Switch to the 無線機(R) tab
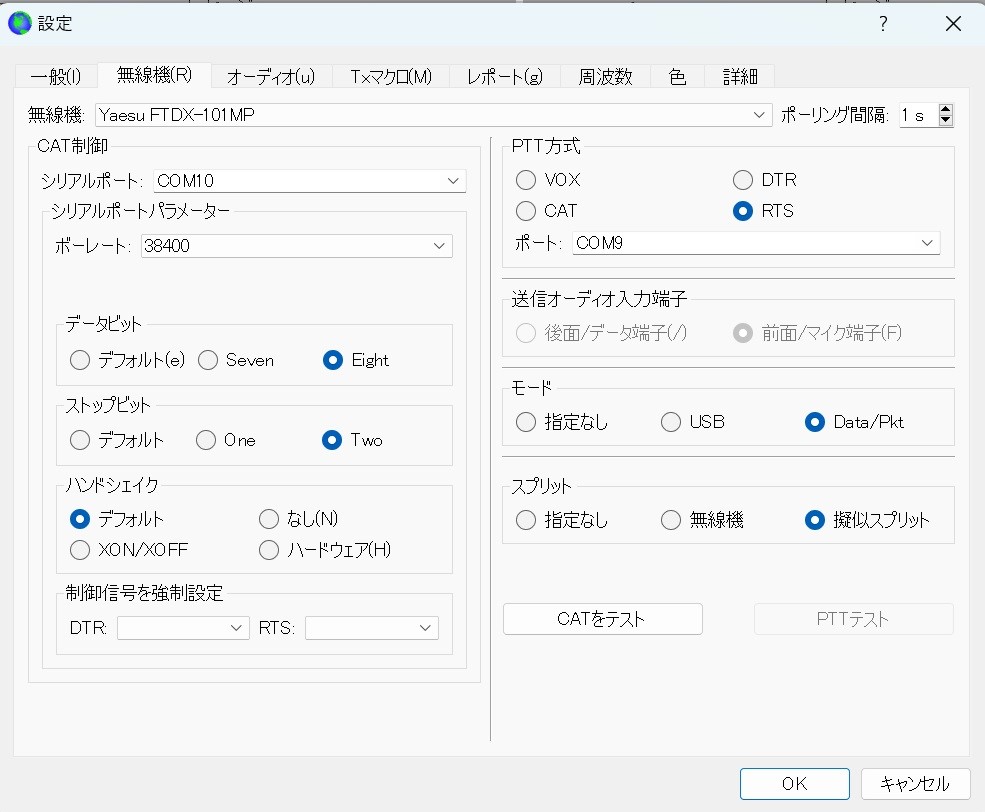 click(x=155, y=75)
